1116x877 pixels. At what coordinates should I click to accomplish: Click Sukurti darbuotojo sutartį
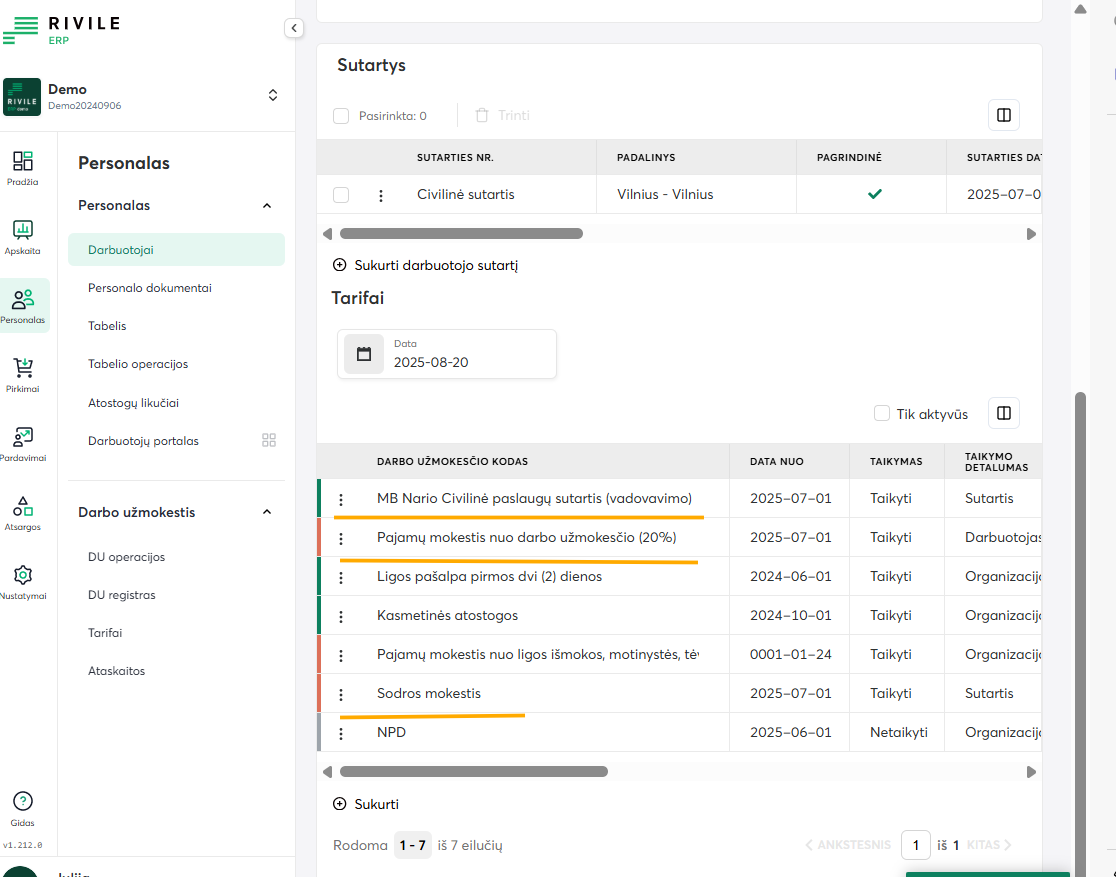(425, 266)
